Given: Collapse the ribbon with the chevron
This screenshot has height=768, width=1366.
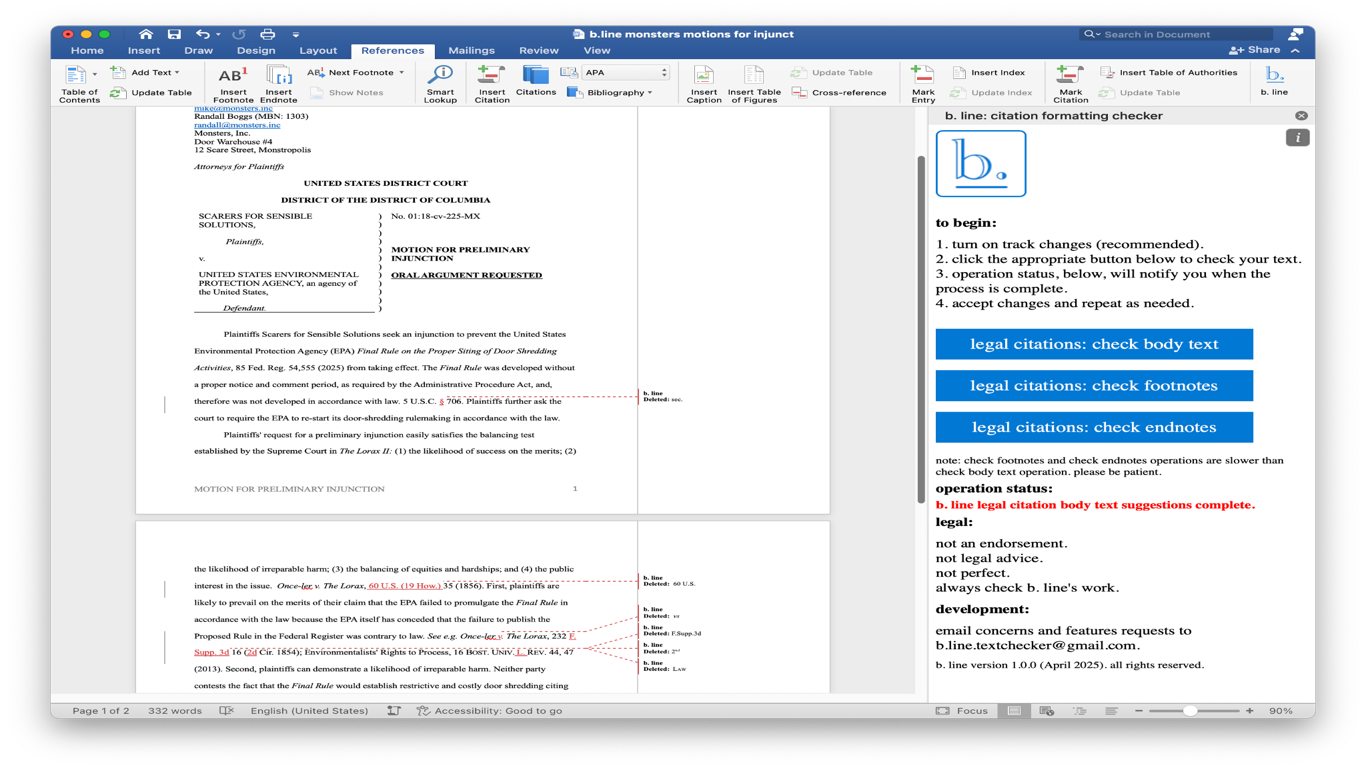Looking at the screenshot, I should (1296, 50).
